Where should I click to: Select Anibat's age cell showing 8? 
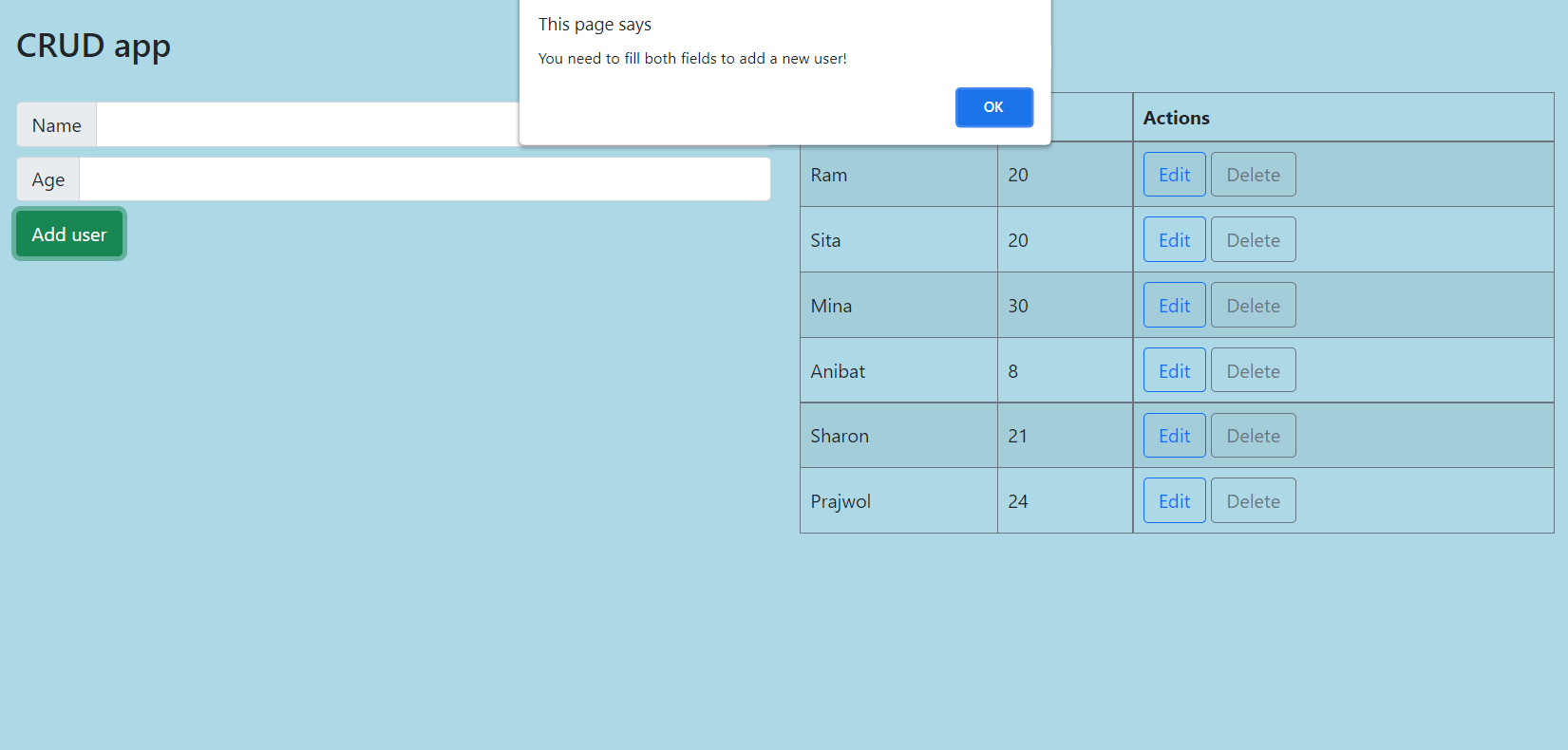tap(1064, 370)
